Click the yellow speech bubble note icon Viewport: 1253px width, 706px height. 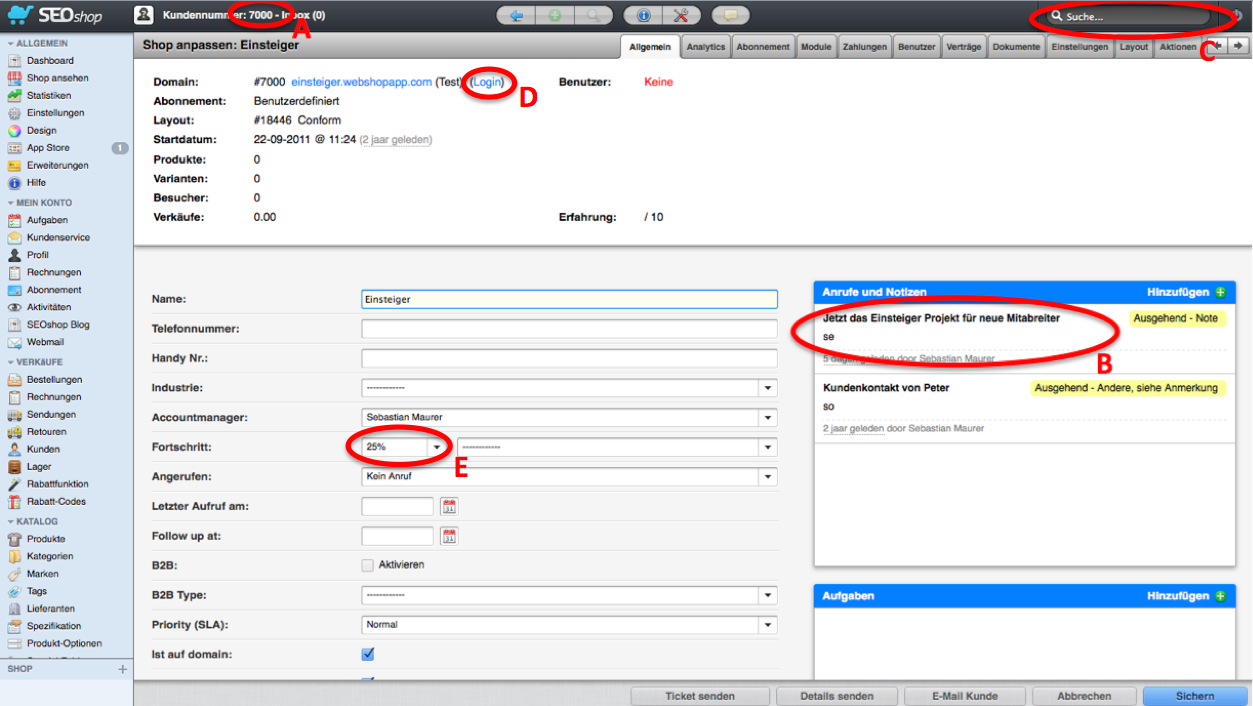(730, 16)
